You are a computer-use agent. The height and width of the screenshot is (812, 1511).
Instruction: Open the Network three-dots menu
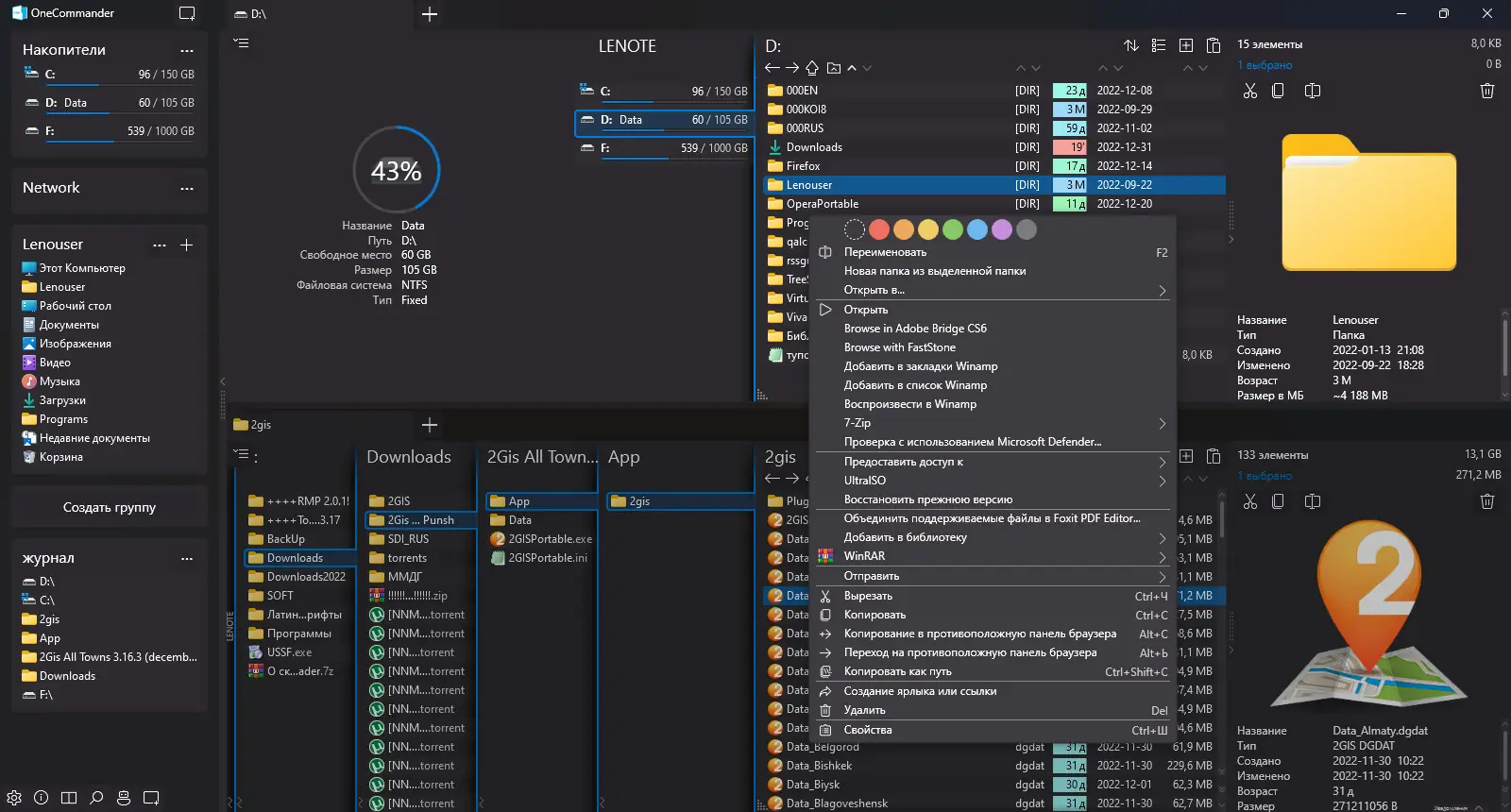[x=187, y=188]
